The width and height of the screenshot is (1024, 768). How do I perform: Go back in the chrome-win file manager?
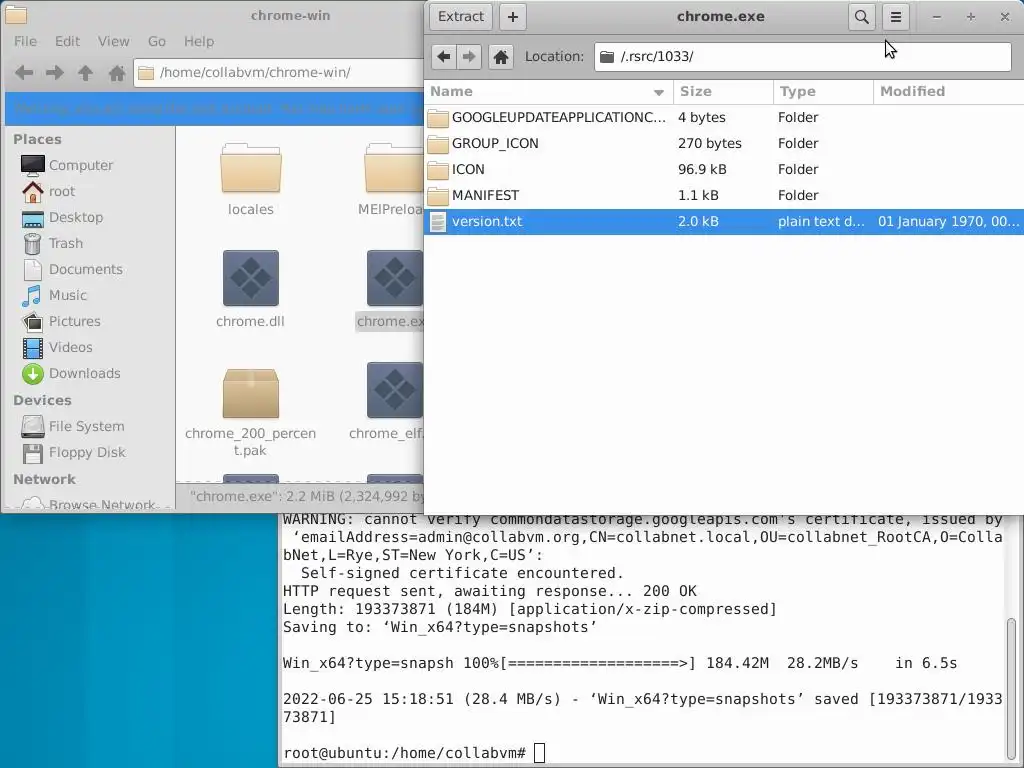click(24, 72)
